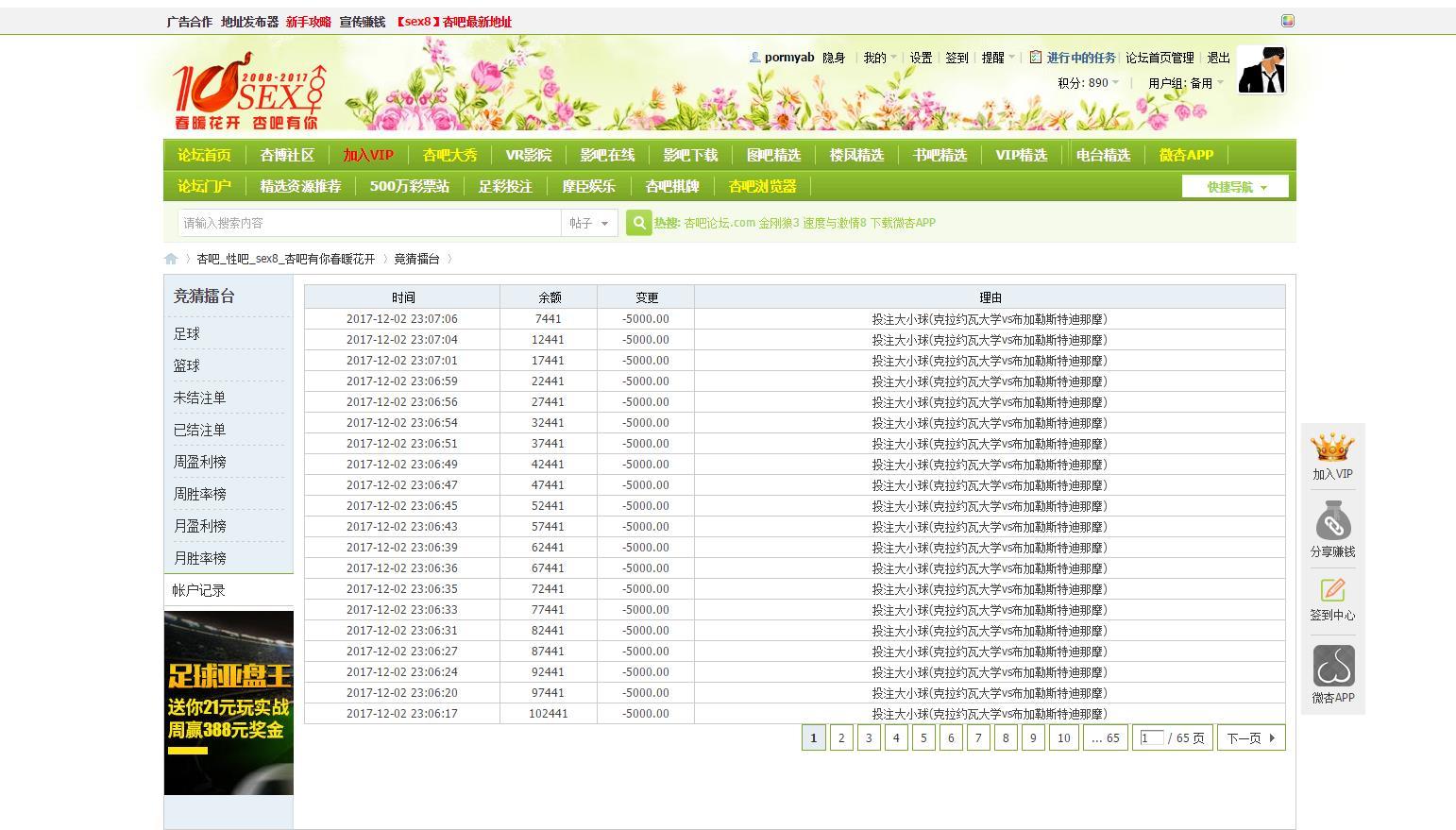Click the home breadcrumb icon
Image resolution: width=1456 pixels, height=830 pixels.
coord(171,259)
